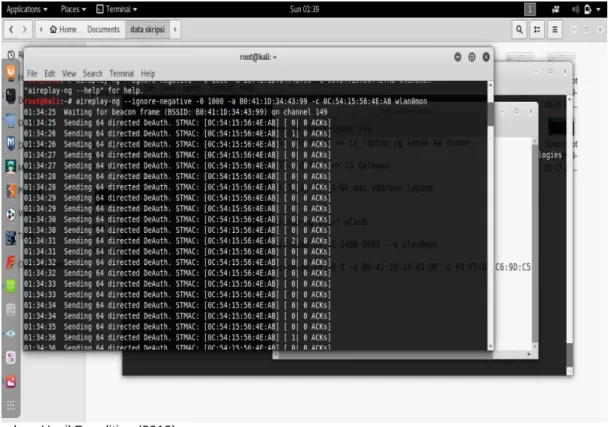Go to Documents in the Files path bar

(103, 29)
